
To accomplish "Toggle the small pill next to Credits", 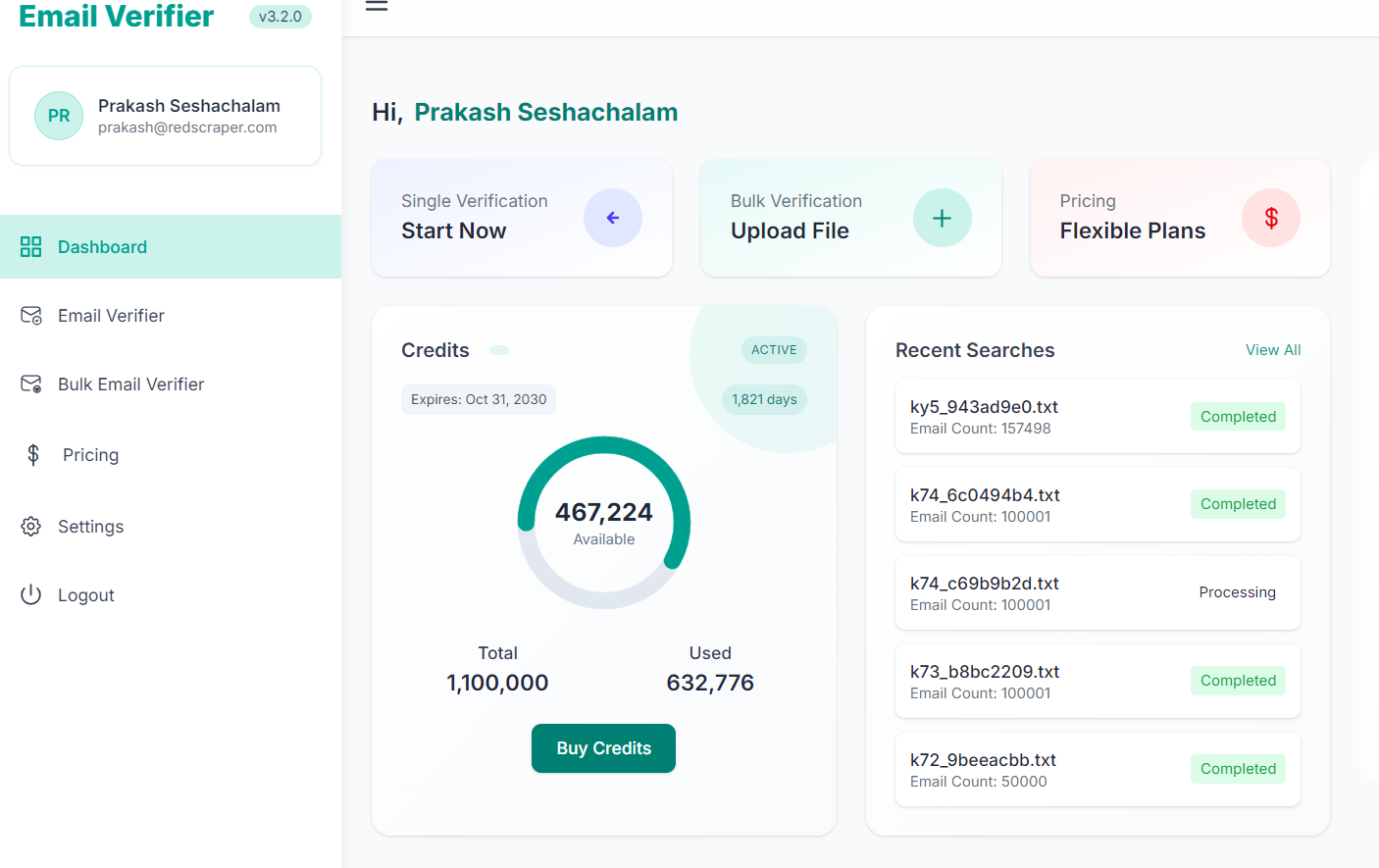I will pyautogui.click(x=499, y=350).
